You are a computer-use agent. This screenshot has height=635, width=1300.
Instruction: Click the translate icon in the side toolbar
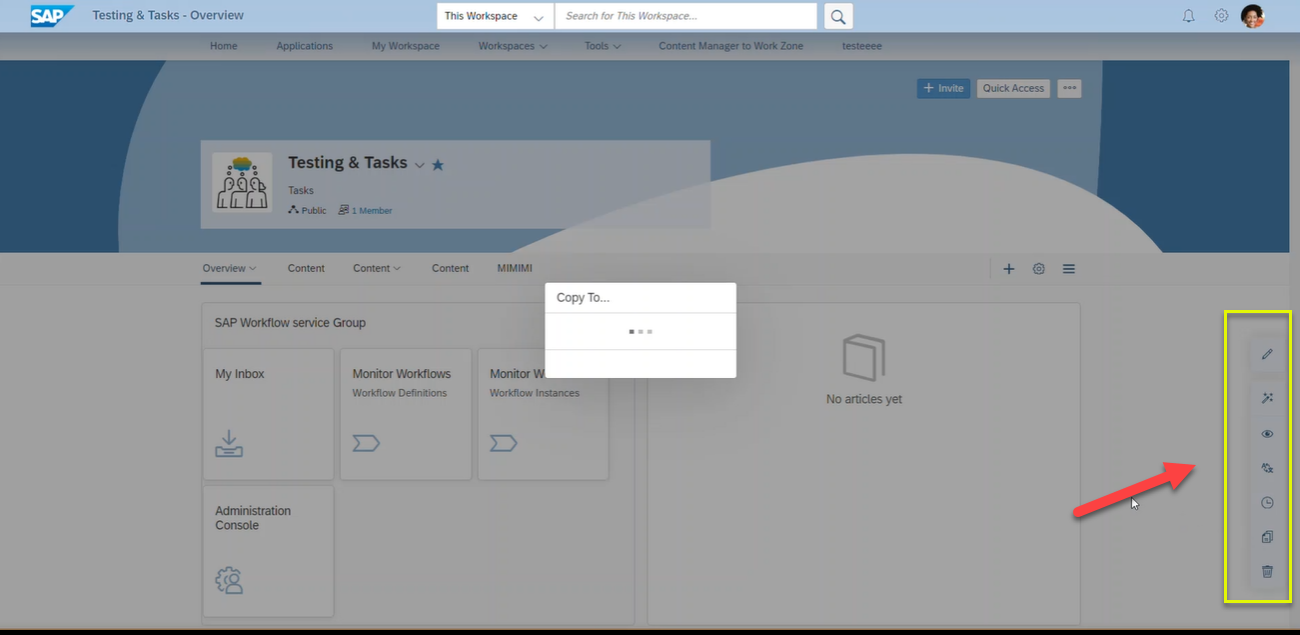1267,468
